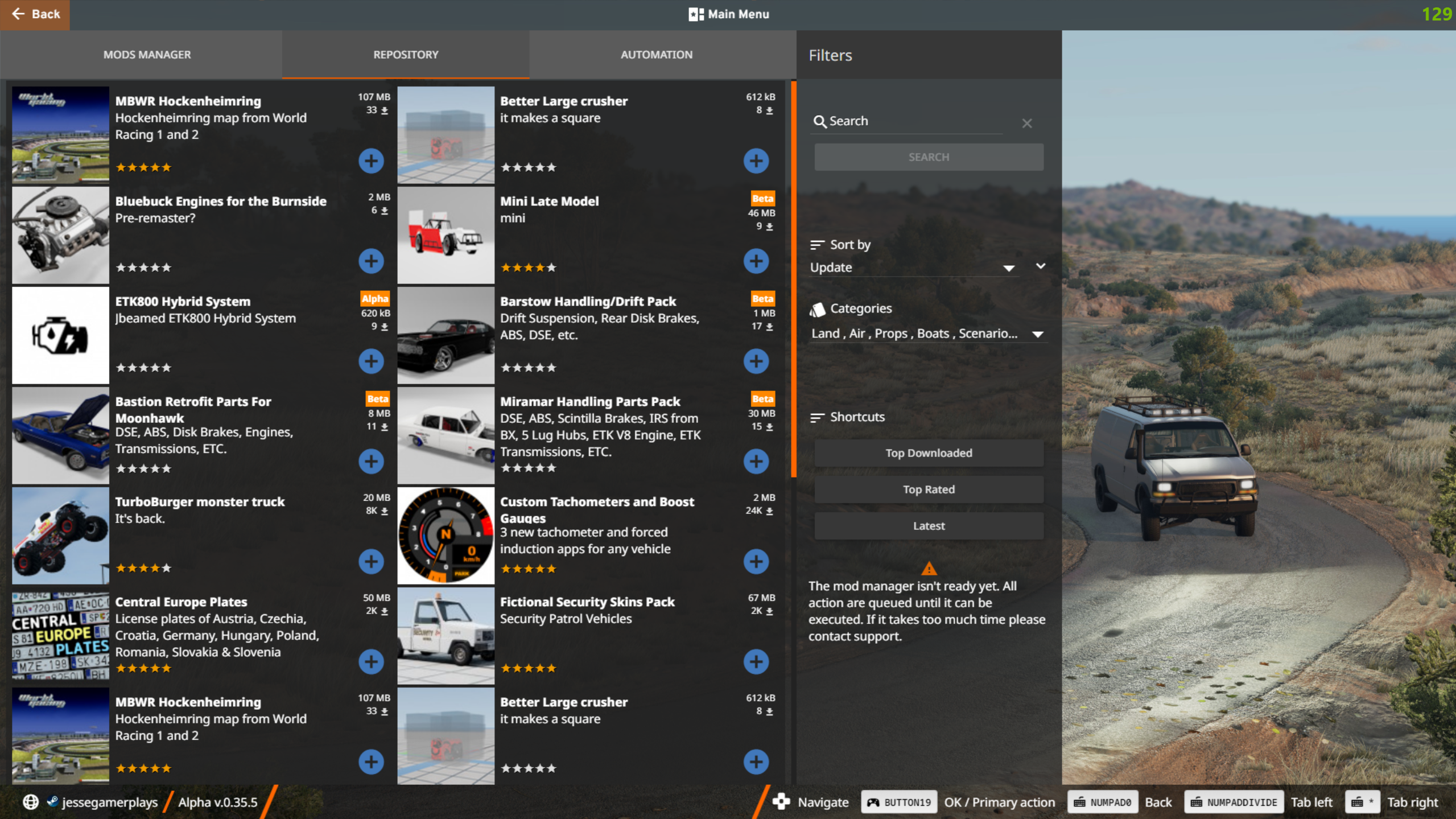Open the top MBWR Hockenheimring thumbnail
Viewport: 1456px width, 819px height.
(60, 135)
